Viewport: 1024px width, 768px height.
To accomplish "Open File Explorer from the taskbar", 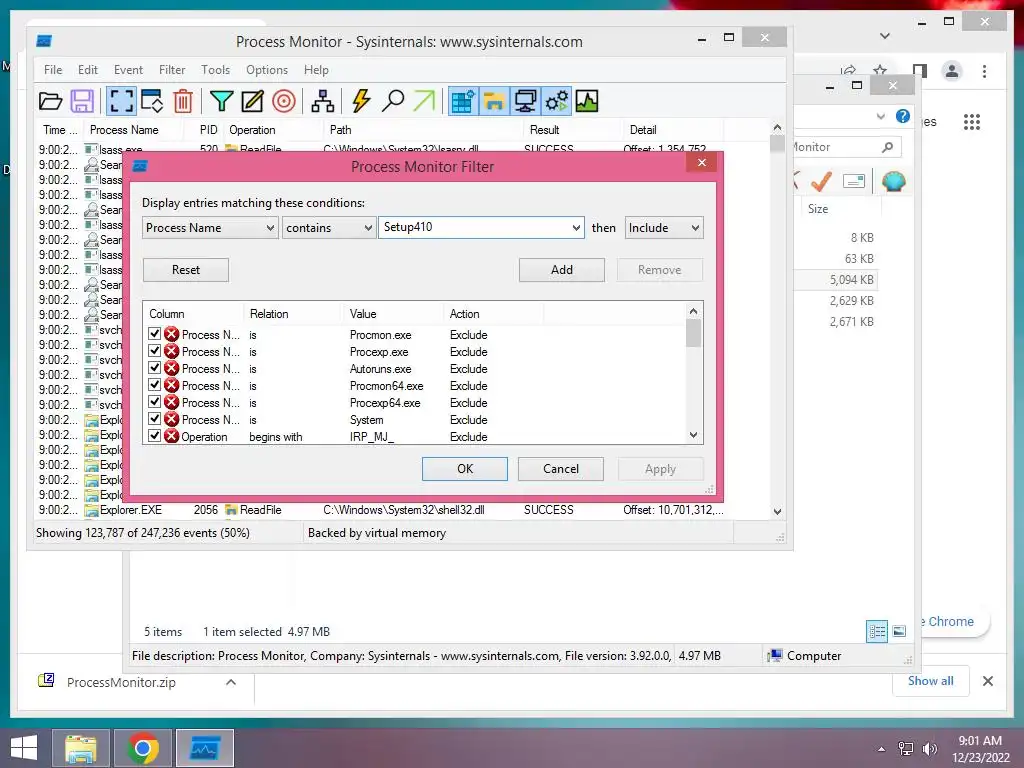I will tap(80, 748).
